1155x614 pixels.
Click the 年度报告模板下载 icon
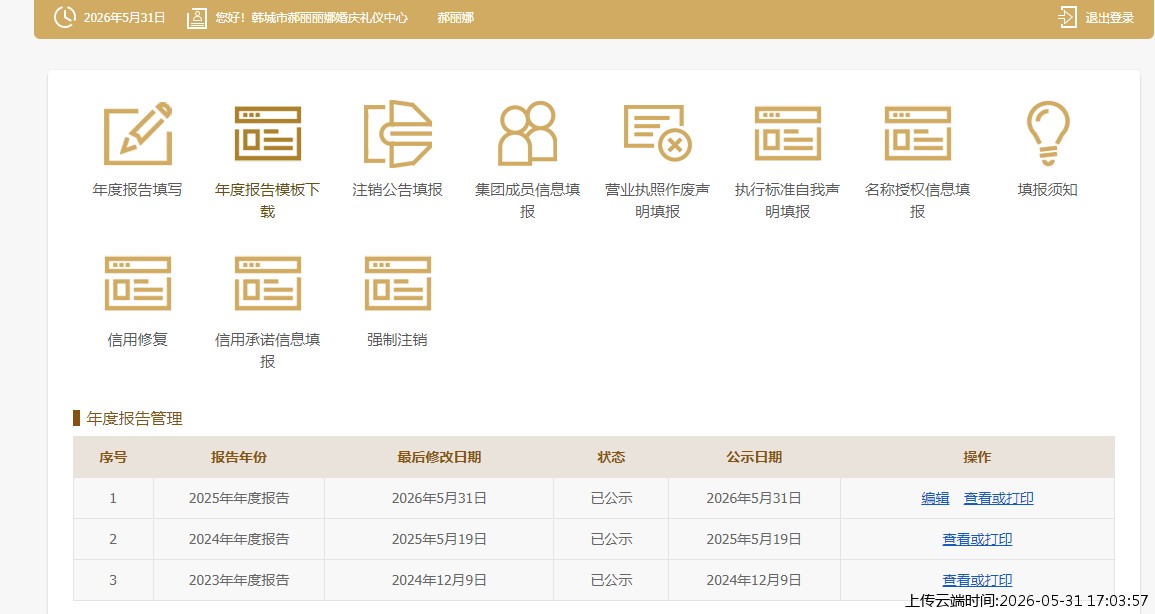(267, 133)
